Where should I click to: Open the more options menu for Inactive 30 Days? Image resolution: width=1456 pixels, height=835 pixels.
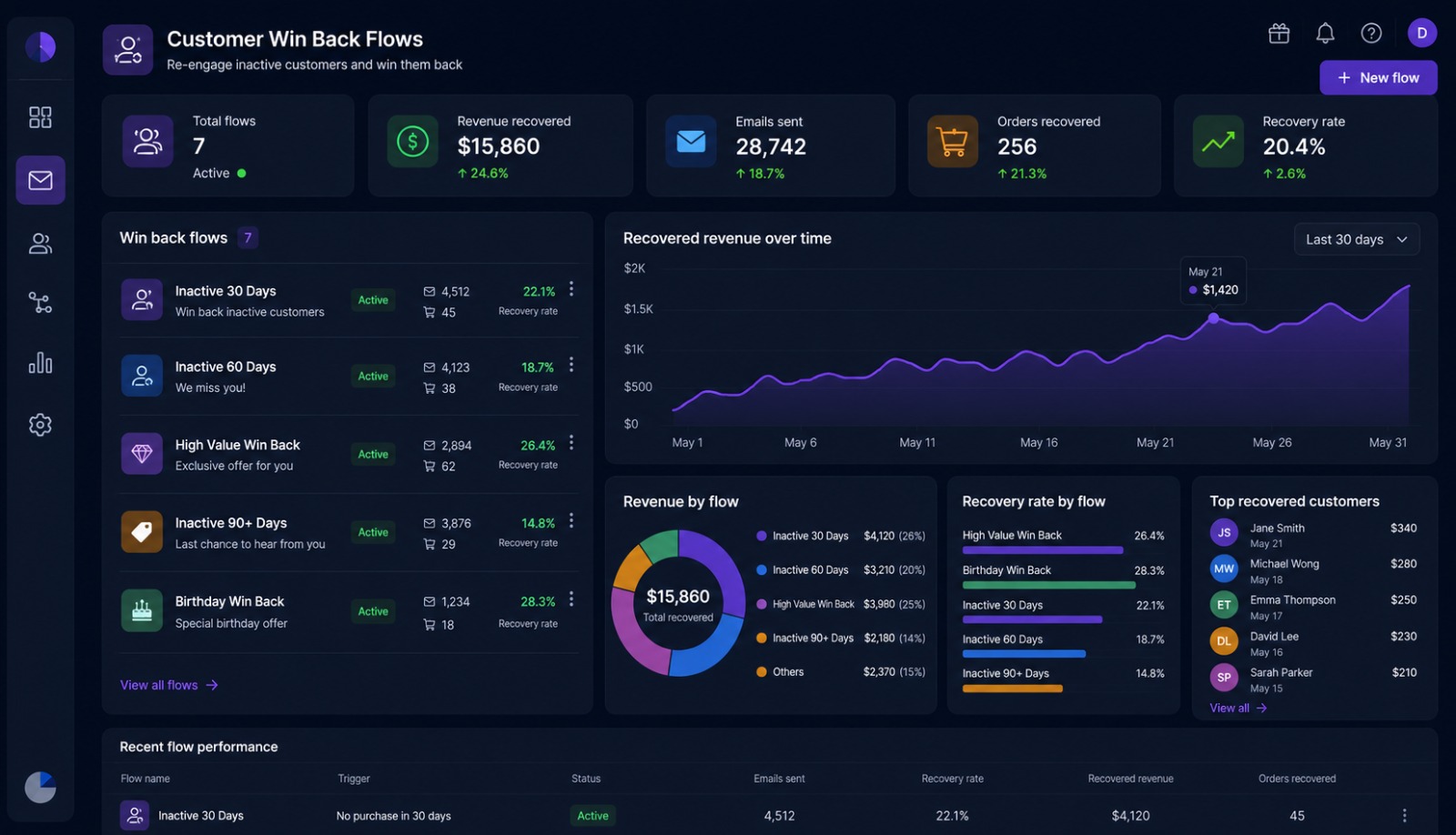(x=571, y=288)
